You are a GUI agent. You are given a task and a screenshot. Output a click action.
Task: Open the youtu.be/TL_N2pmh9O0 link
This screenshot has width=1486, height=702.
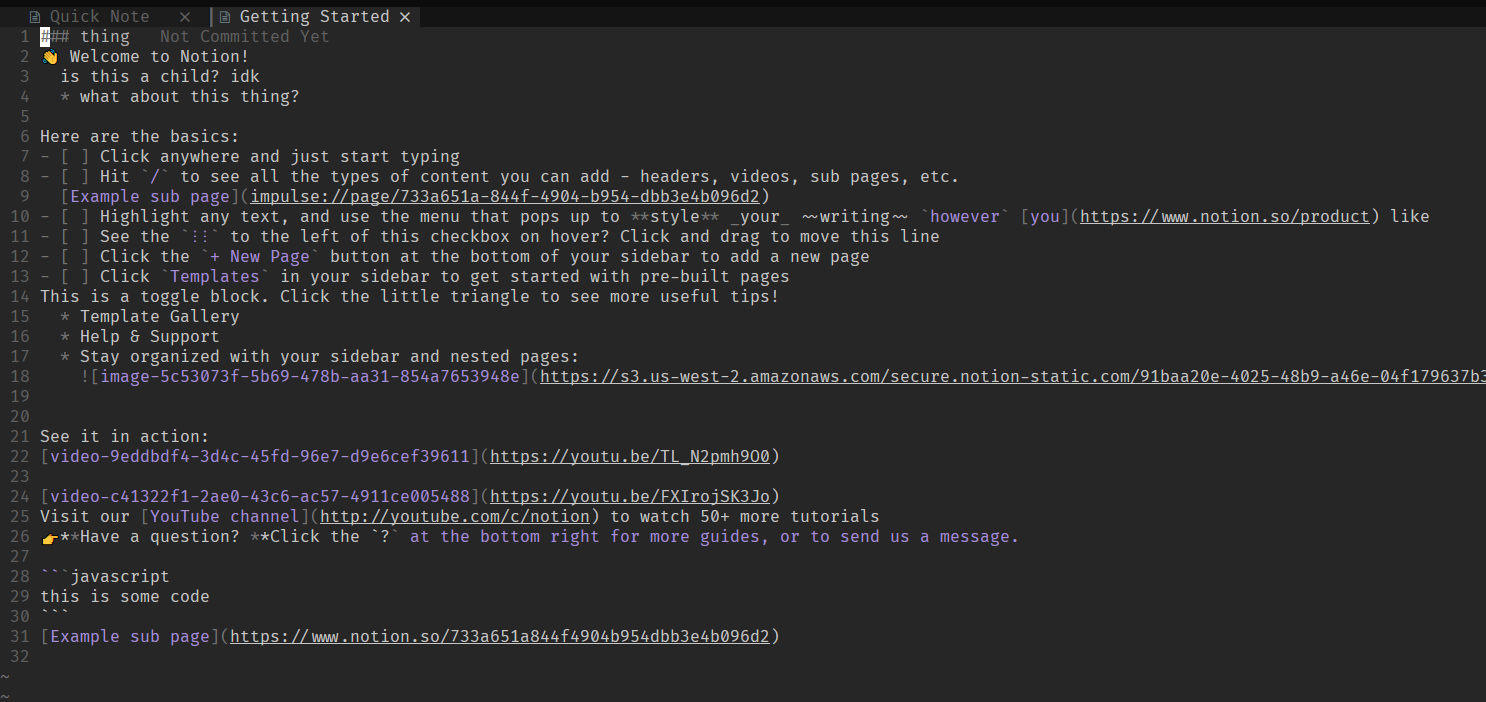[630, 457]
